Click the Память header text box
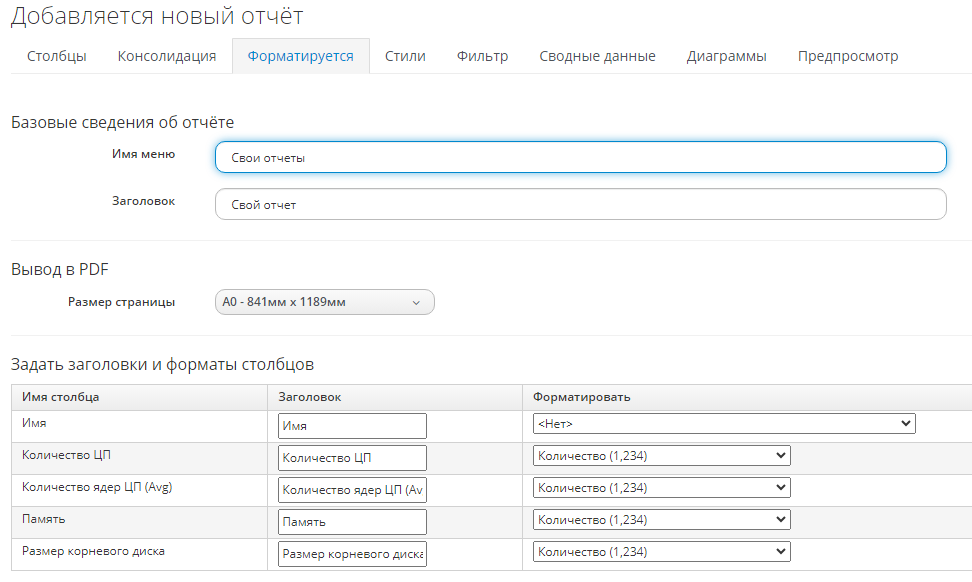 click(352, 522)
